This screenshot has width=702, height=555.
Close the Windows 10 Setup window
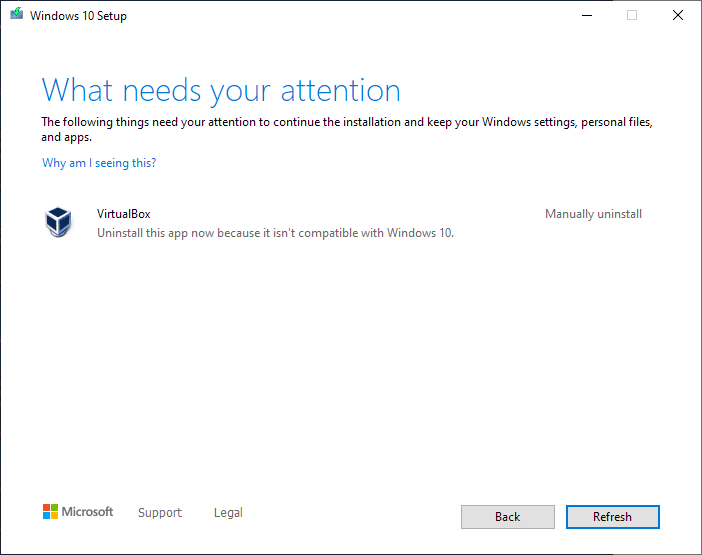tap(678, 15)
